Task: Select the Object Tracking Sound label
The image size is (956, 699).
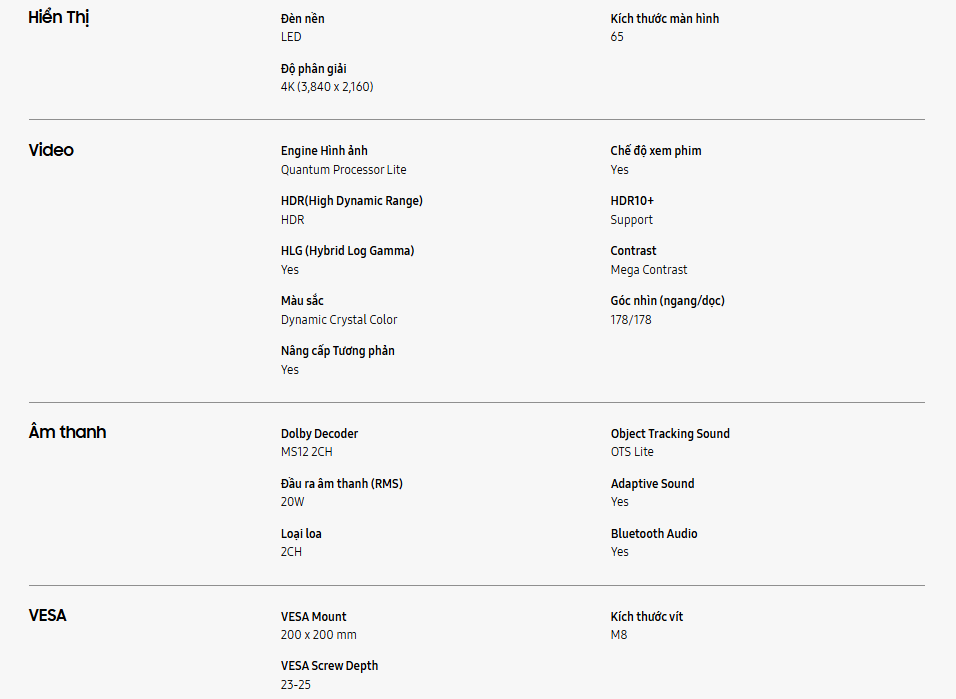Action: coord(670,434)
